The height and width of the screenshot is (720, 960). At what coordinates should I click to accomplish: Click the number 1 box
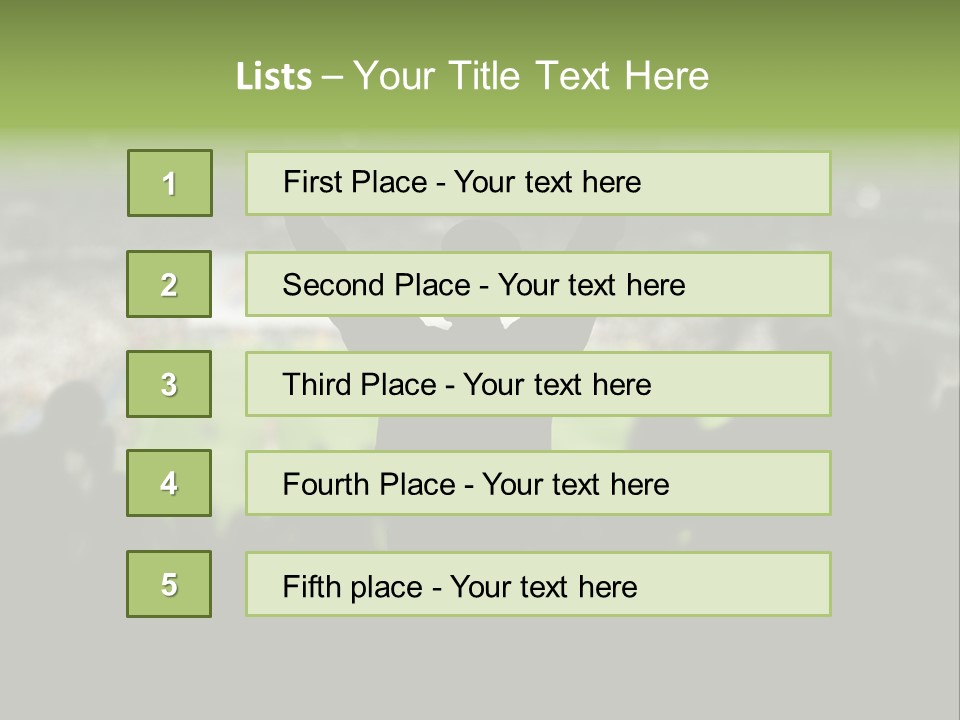point(170,183)
